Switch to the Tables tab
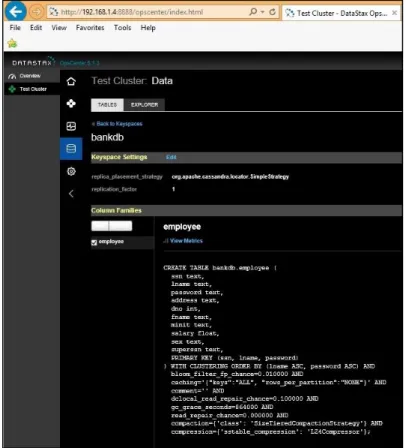 (107, 105)
